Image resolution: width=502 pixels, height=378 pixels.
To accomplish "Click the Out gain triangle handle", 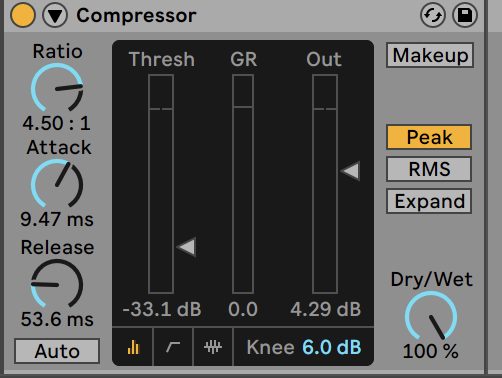I will (x=350, y=171).
